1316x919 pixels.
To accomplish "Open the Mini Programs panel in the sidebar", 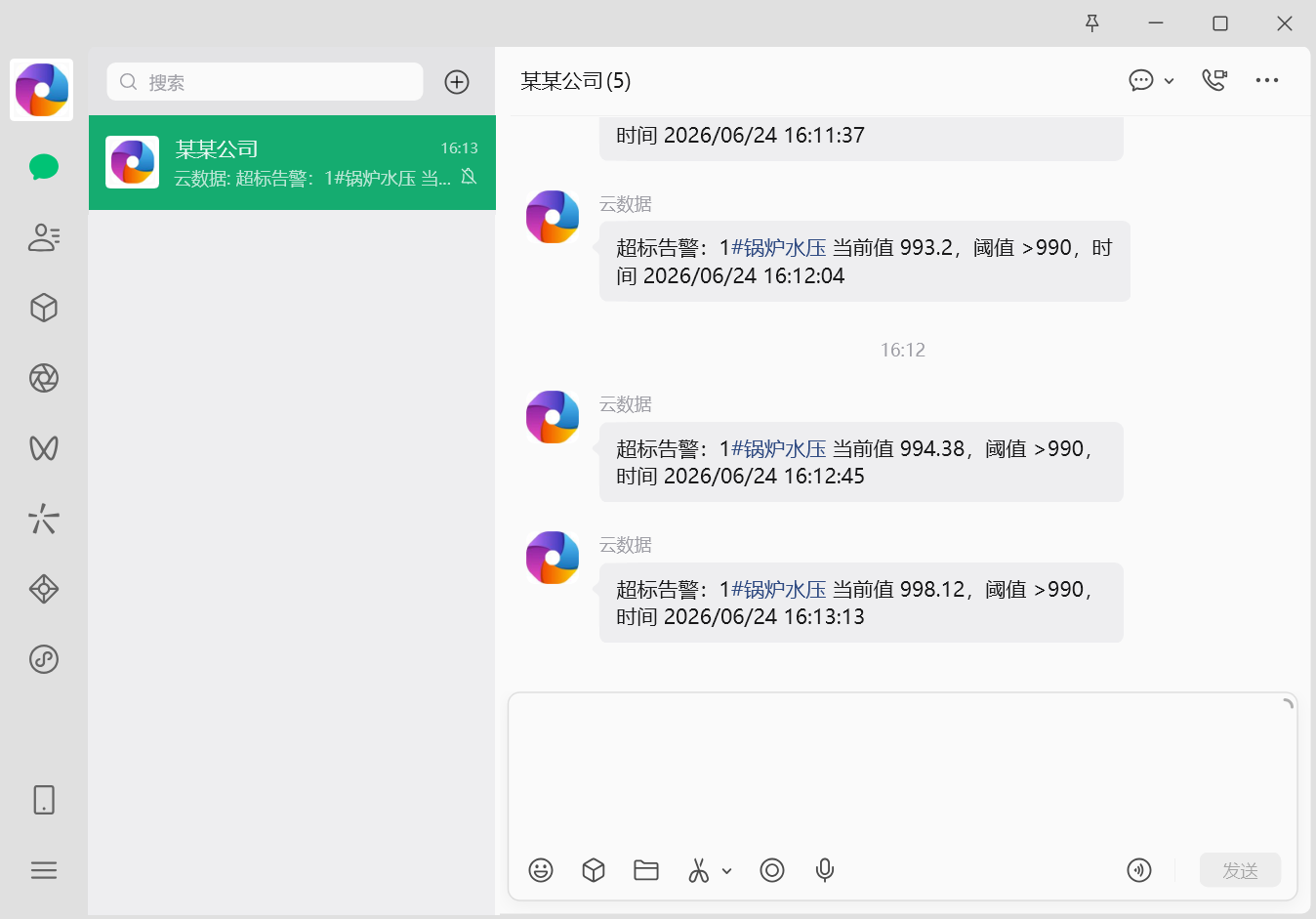I will click(x=44, y=659).
